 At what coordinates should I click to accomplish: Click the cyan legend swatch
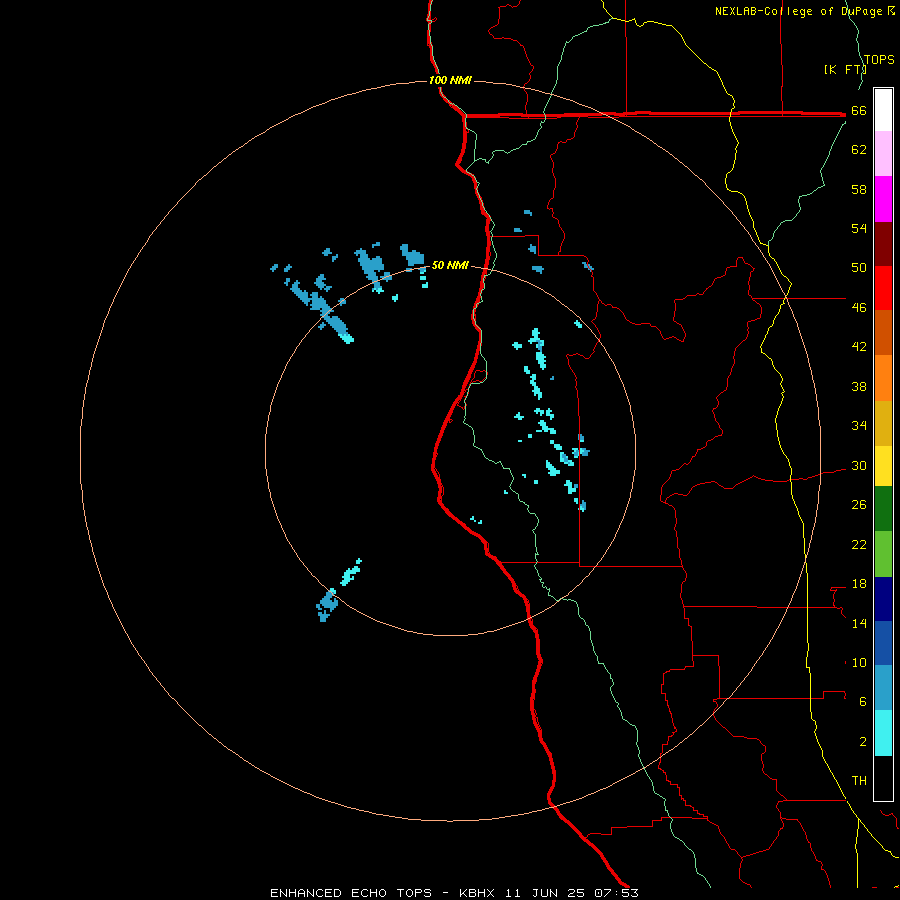point(883,733)
